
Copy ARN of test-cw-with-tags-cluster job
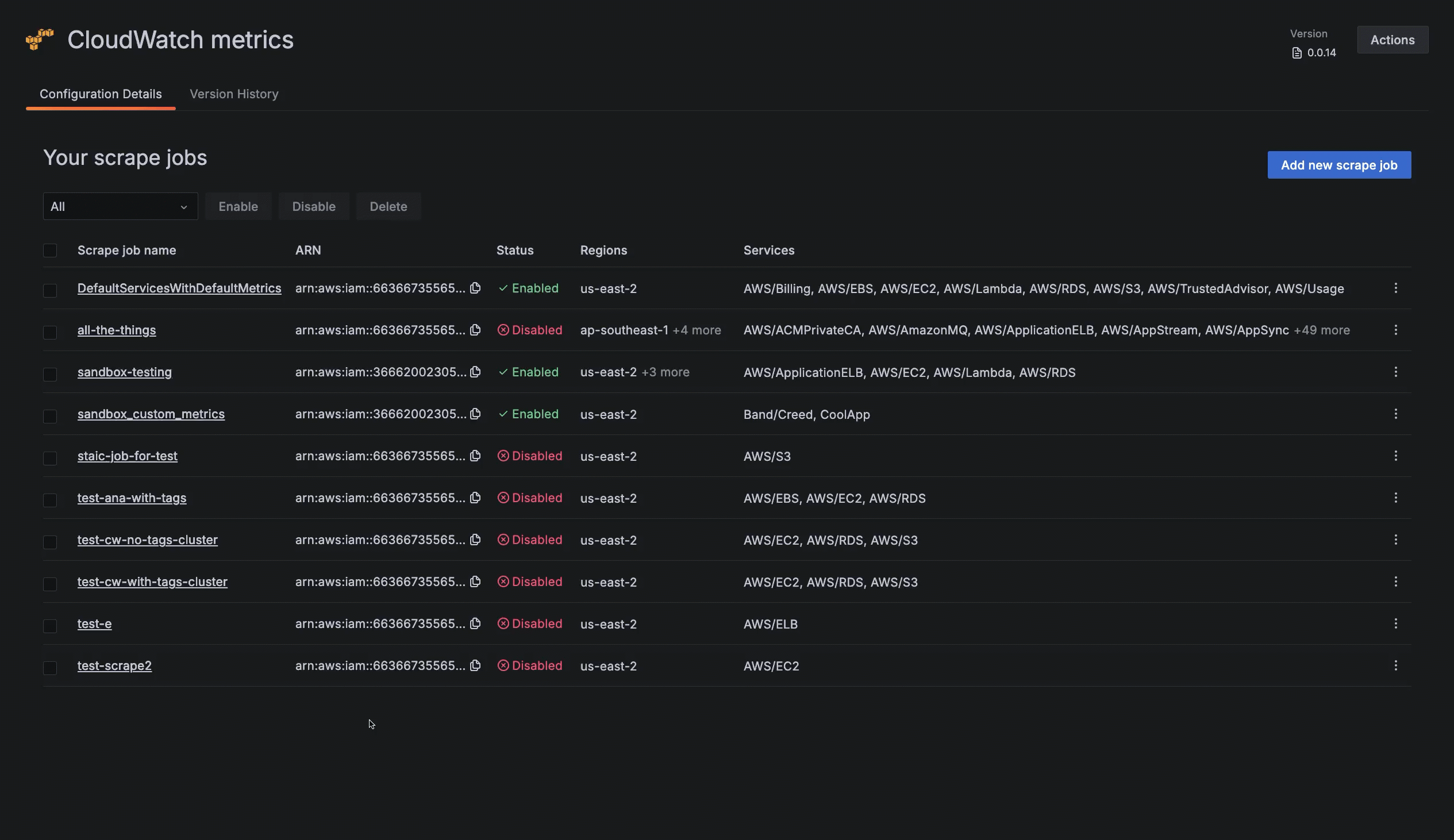[475, 581]
